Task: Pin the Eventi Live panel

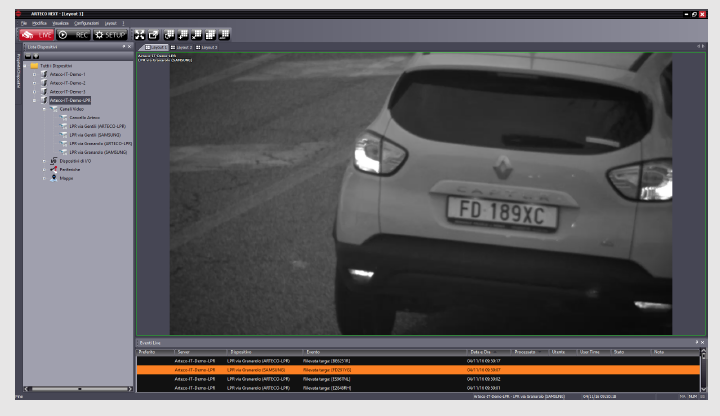Action: click(x=697, y=343)
